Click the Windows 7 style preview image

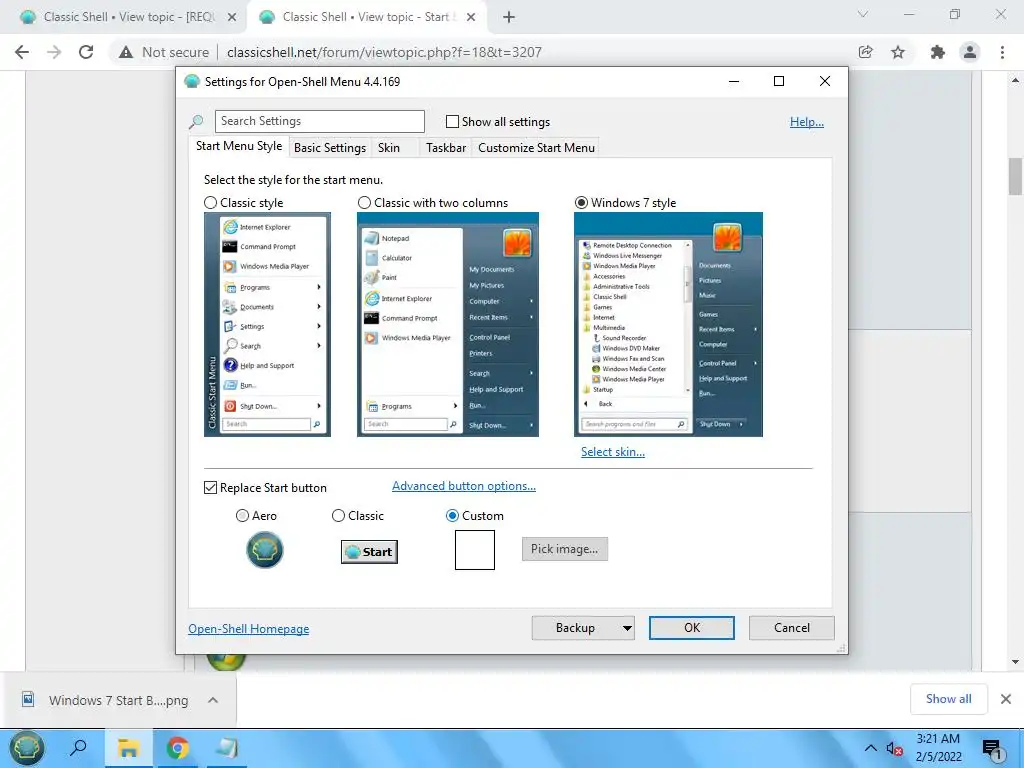668,325
